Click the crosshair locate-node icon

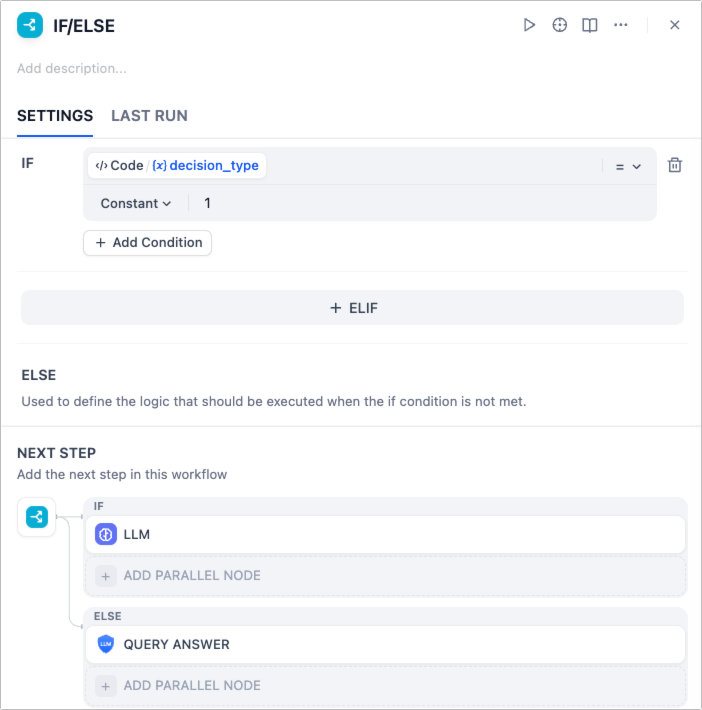tap(560, 25)
